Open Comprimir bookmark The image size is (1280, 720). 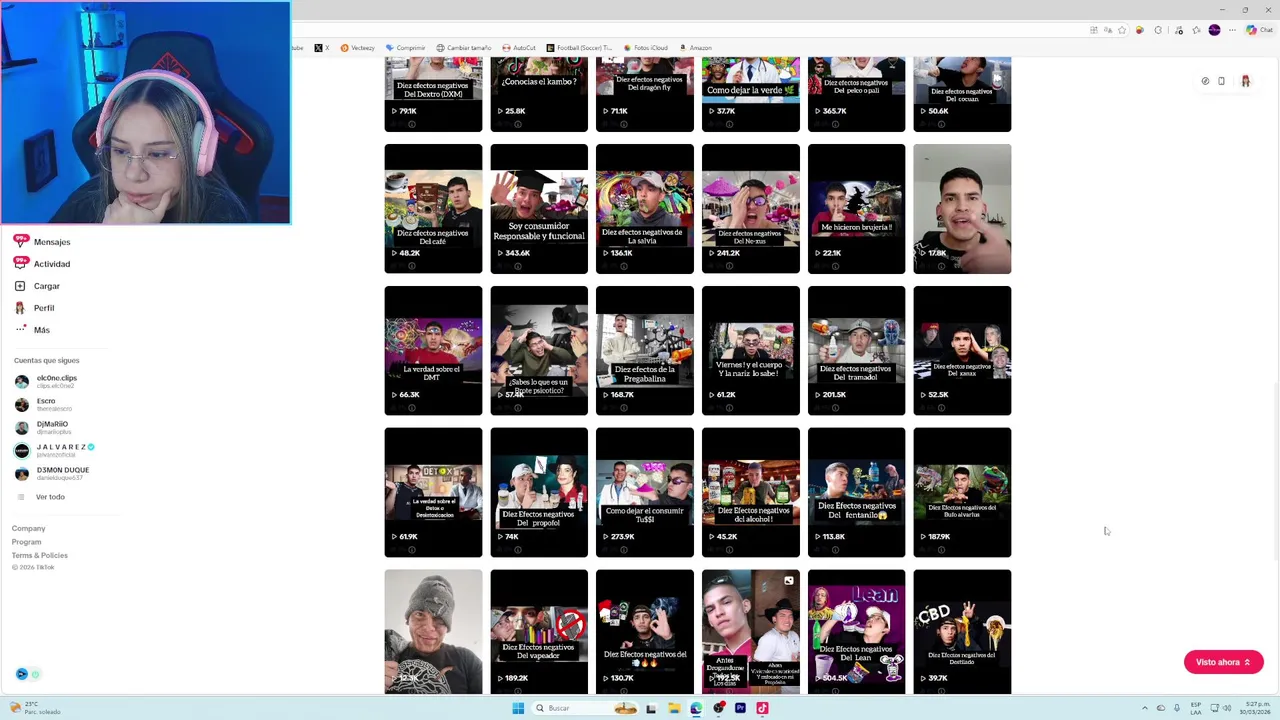405,47
